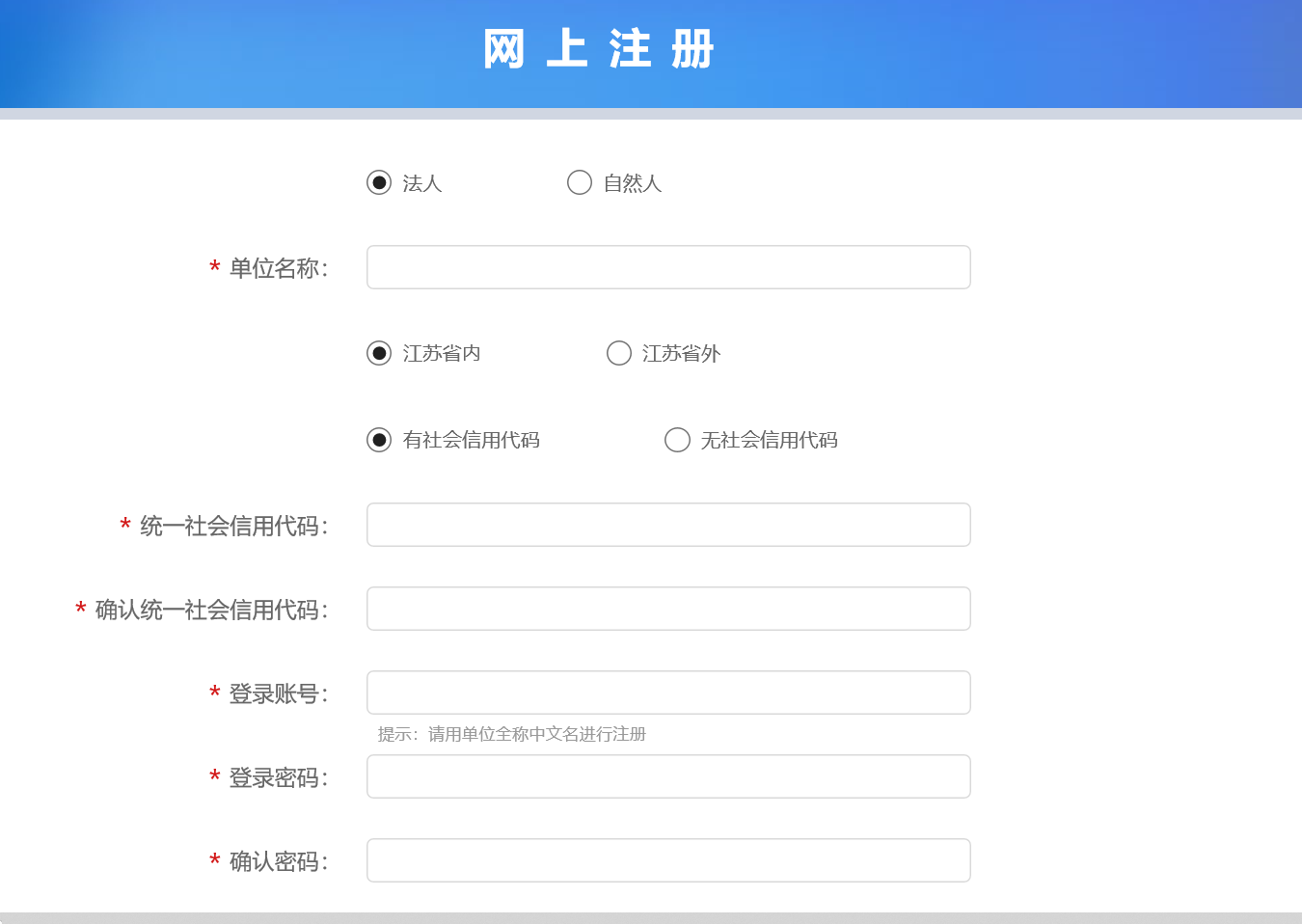The image size is (1302, 924).
Task: Focus the 确认密码 input box
Action: pyautogui.click(x=668, y=860)
